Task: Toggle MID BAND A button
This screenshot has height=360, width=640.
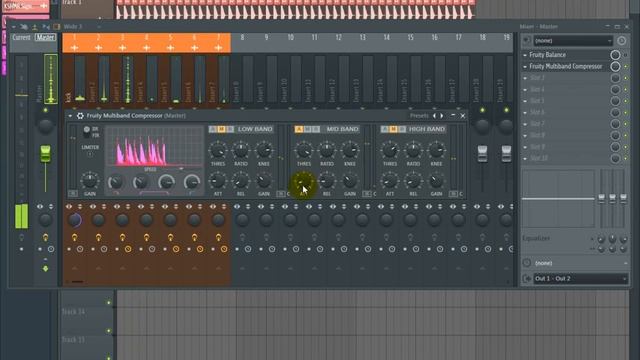Action: [x=299, y=129]
